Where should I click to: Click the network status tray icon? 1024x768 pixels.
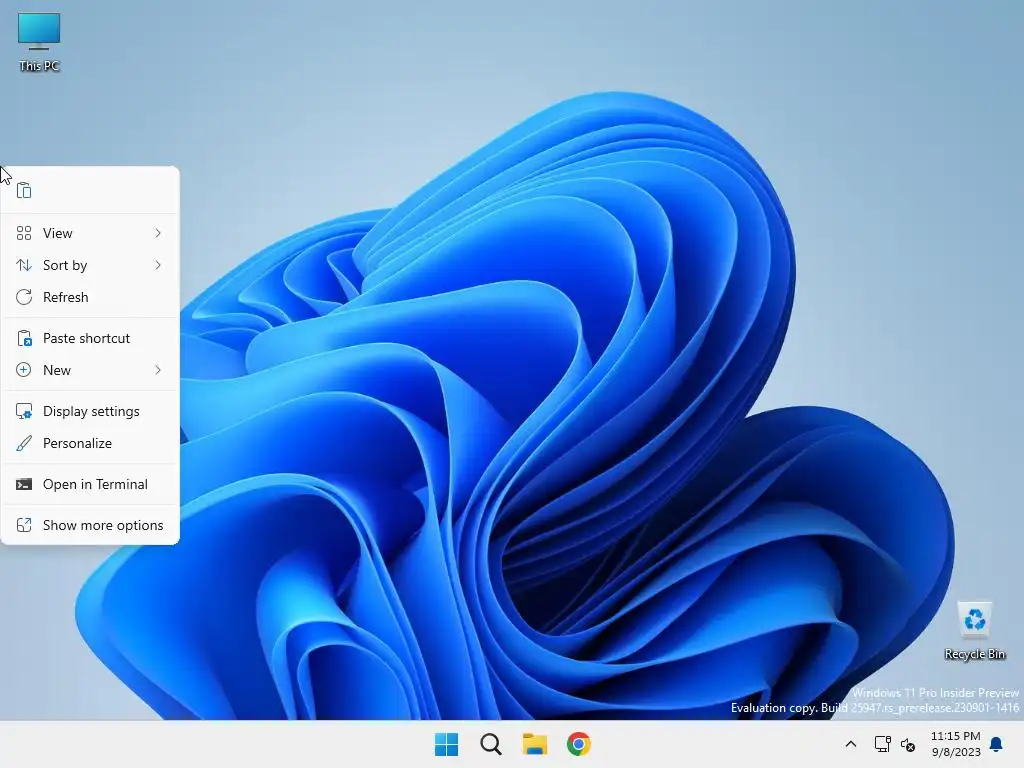882,744
